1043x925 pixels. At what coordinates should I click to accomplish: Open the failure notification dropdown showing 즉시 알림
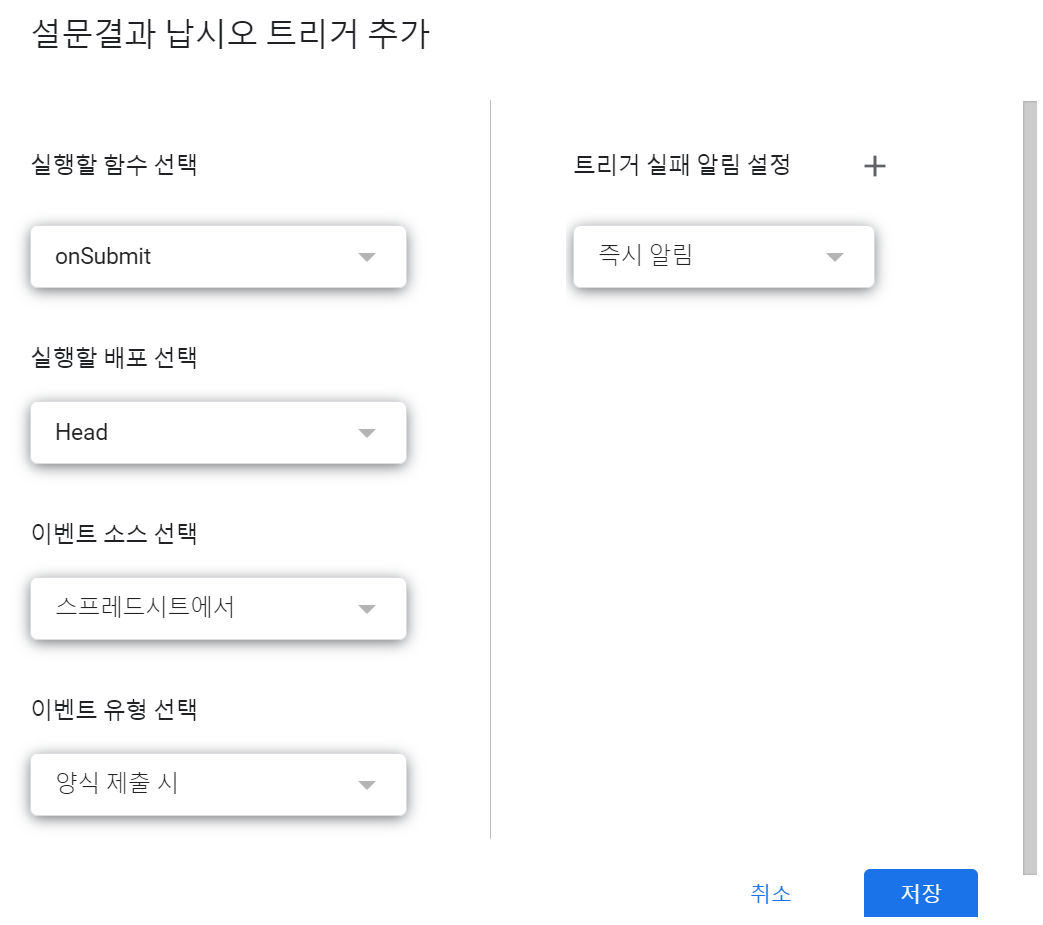click(723, 256)
